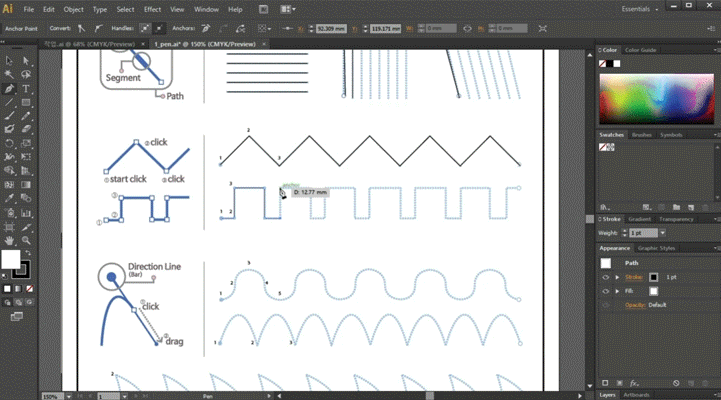Hide the Stroke attribute visibility eye

(x=606, y=277)
